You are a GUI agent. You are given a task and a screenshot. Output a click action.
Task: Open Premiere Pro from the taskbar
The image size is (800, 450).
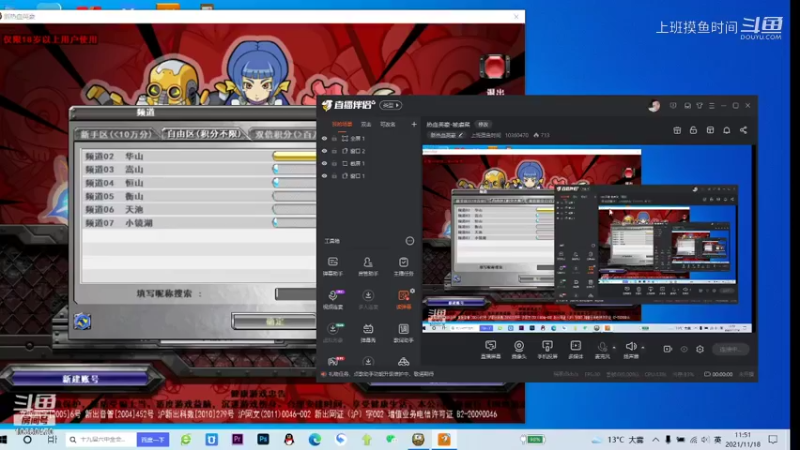[237, 439]
